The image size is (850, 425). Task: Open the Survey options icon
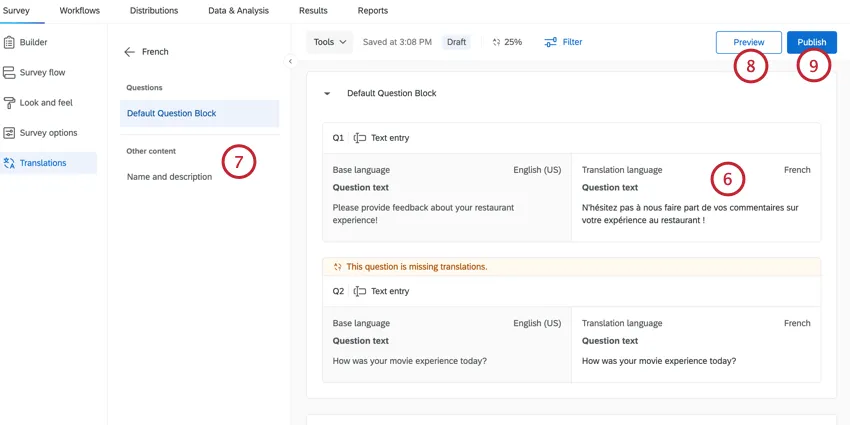coord(10,133)
